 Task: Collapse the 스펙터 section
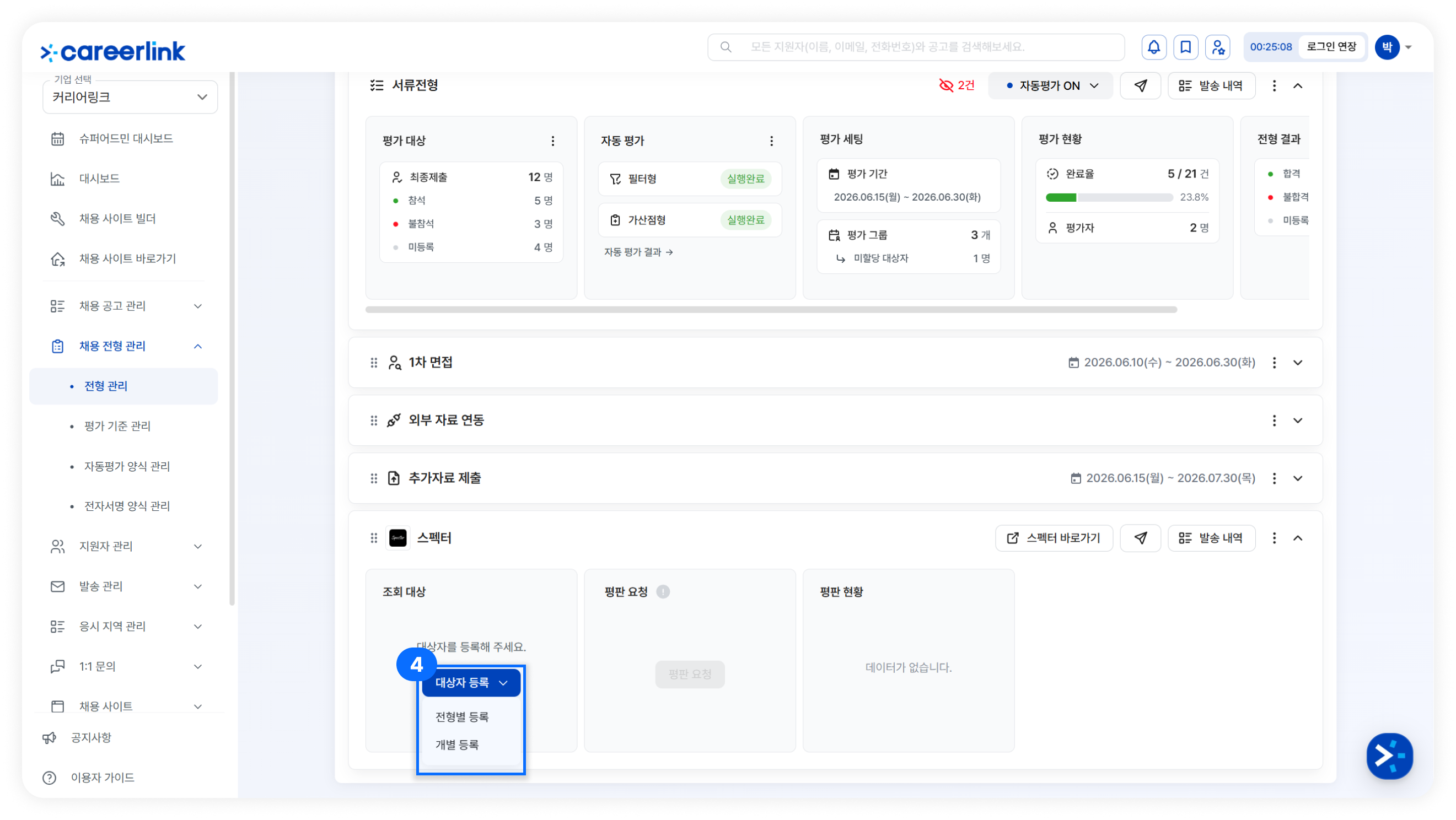pyautogui.click(x=1298, y=538)
